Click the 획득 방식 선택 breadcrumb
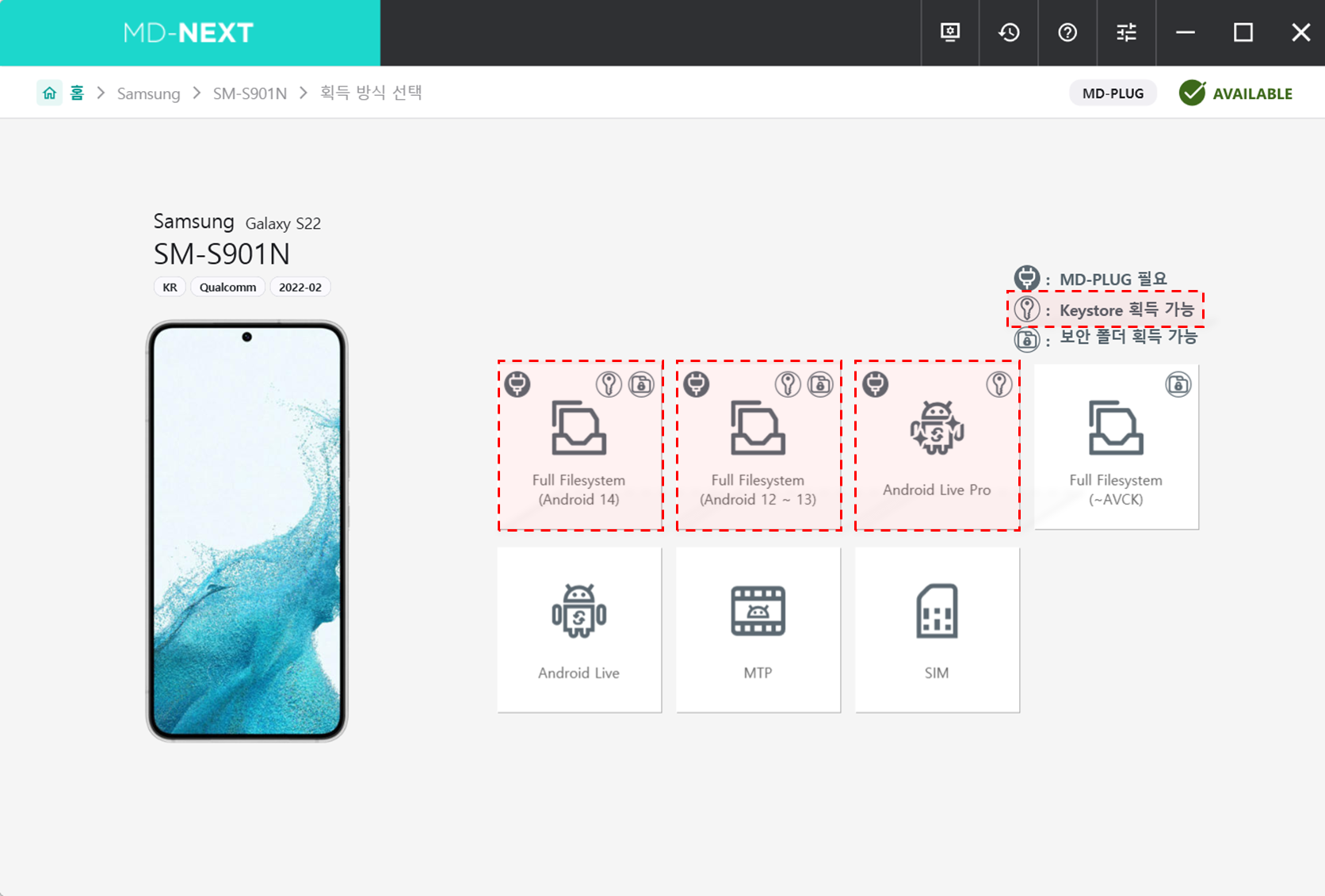 point(371,93)
